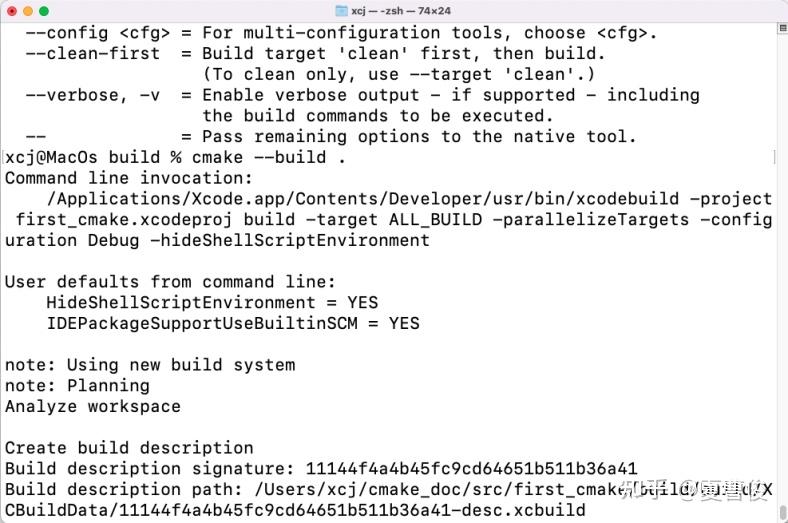Viewport: 788px width, 523px height.
Task: Click the 'IDEPackageSupportUseBuiltinSCM = YES' line
Action: click(233, 324)
